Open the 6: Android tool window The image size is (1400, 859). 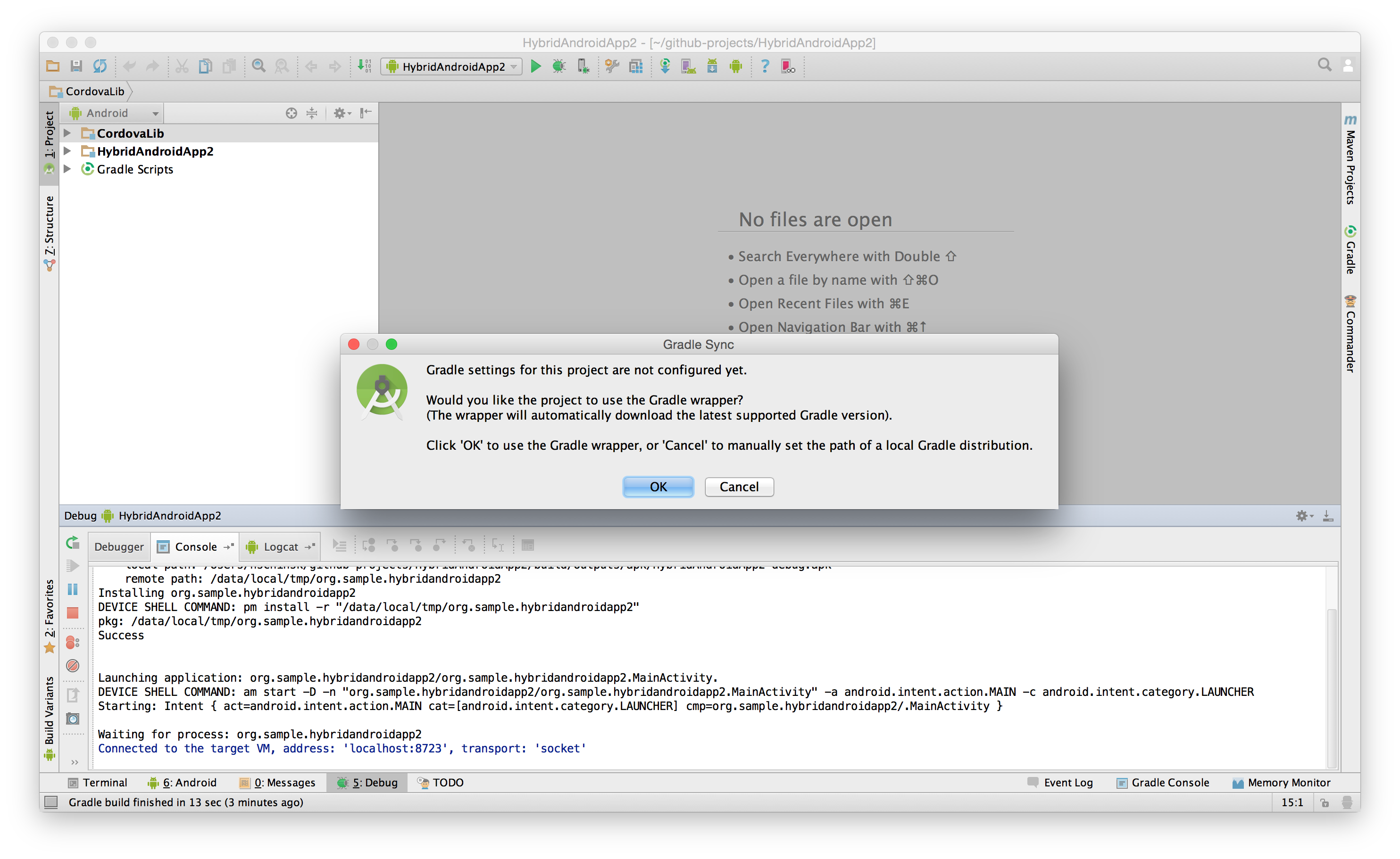click(x=182, y=782)
